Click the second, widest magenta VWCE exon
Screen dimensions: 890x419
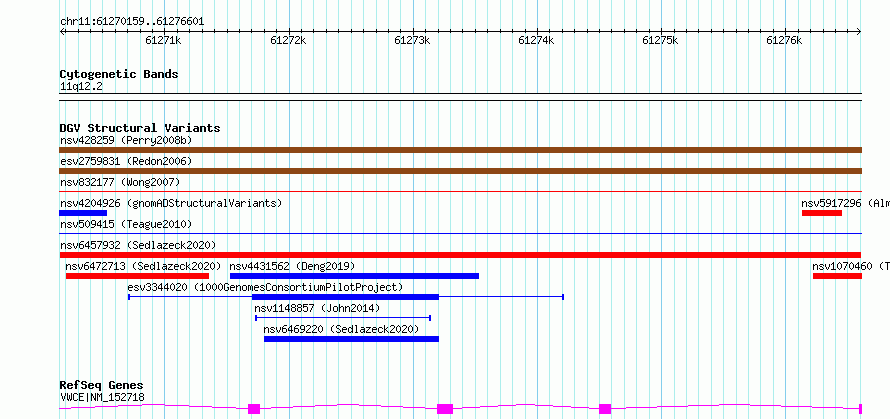tap(445, 409)
